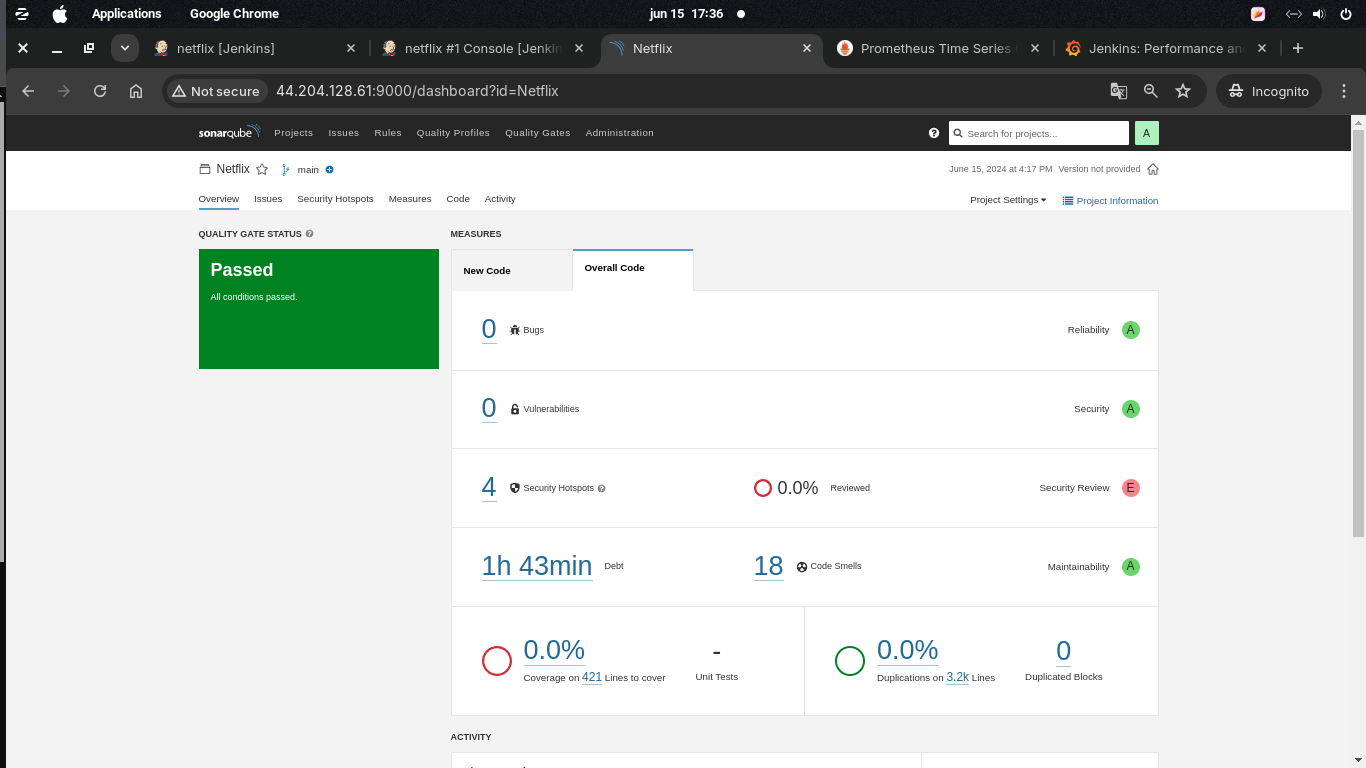Open the Administration menu
1366x768 pixels.
[x=619, y=133]
